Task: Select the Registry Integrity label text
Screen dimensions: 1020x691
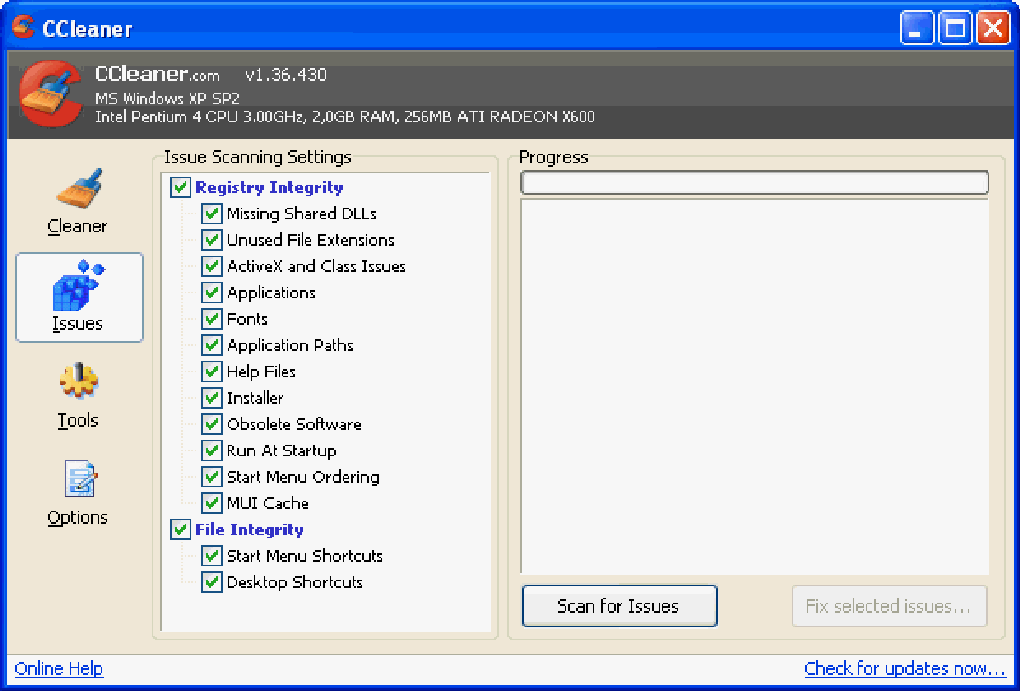Action: tap(269, 187)
